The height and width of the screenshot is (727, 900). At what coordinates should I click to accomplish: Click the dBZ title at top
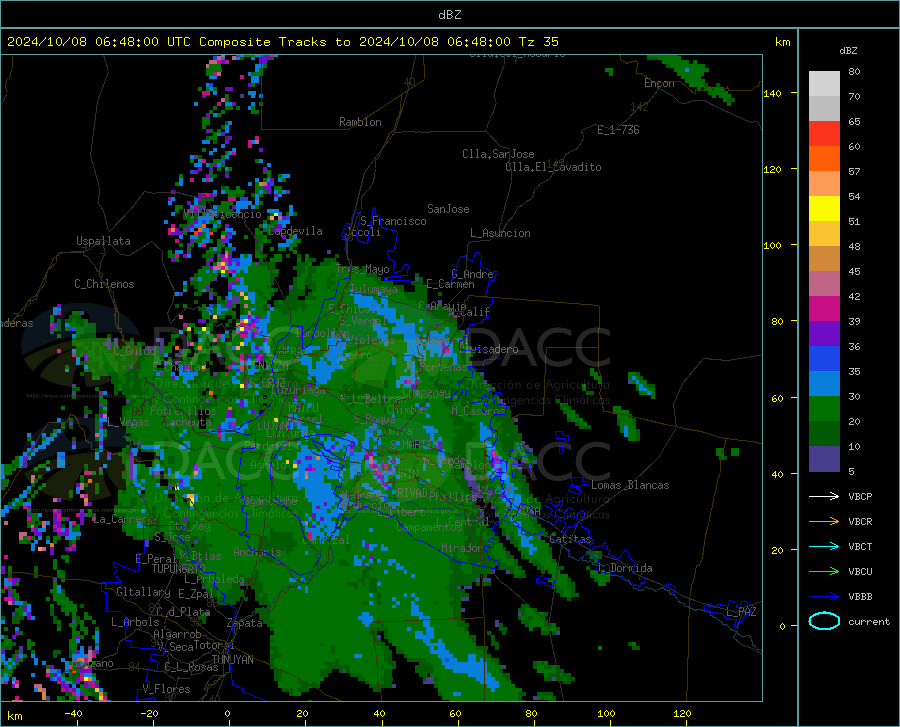tap(449, 15)
